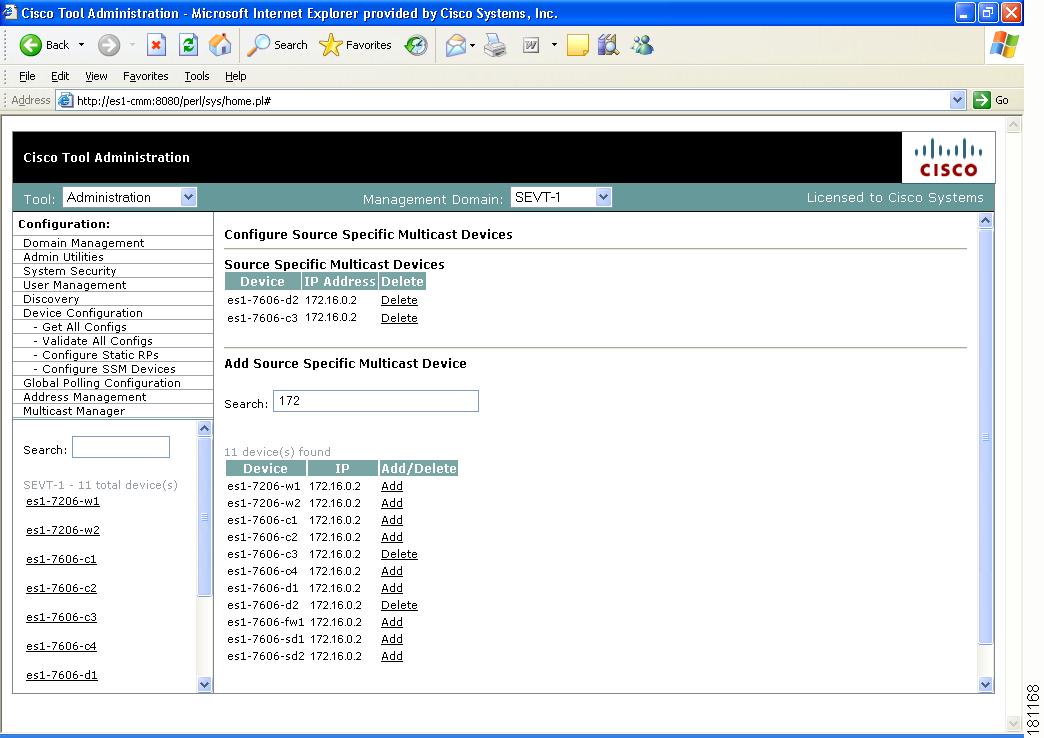Launch the Messenger people icon

[643, 45]
